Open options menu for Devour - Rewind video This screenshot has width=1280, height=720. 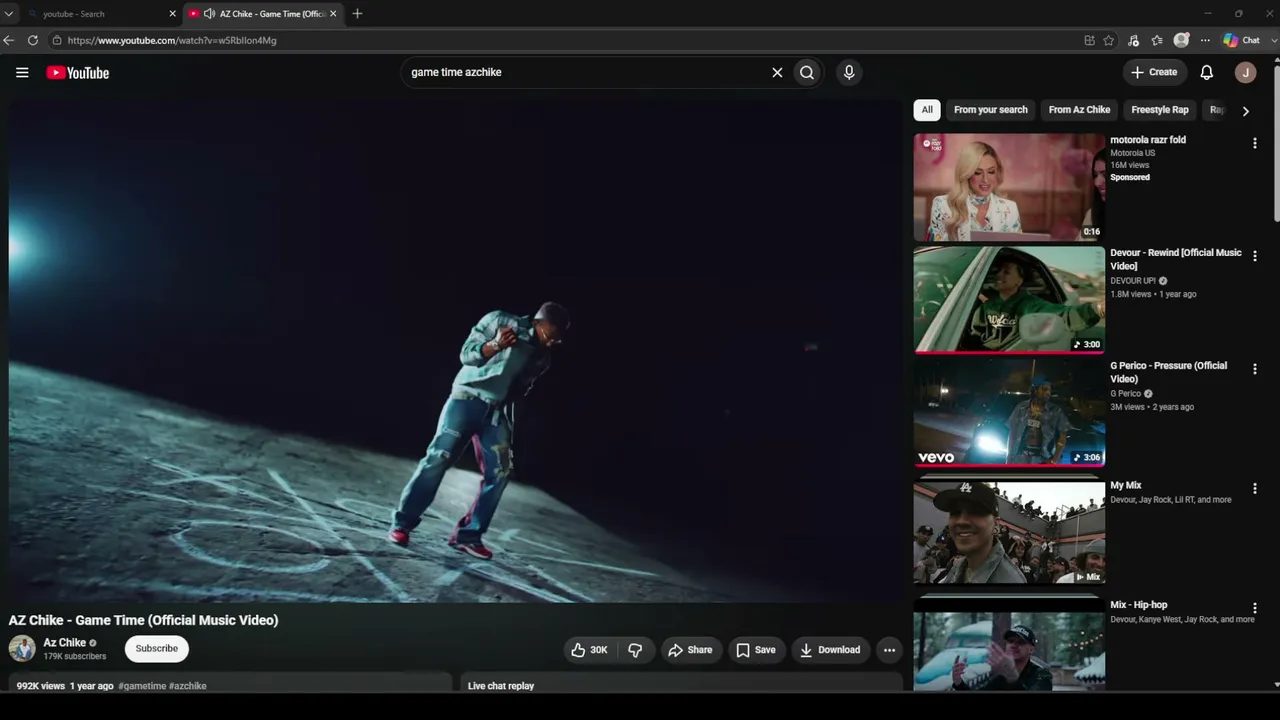pyautogui.click(x=1254, y=256)
